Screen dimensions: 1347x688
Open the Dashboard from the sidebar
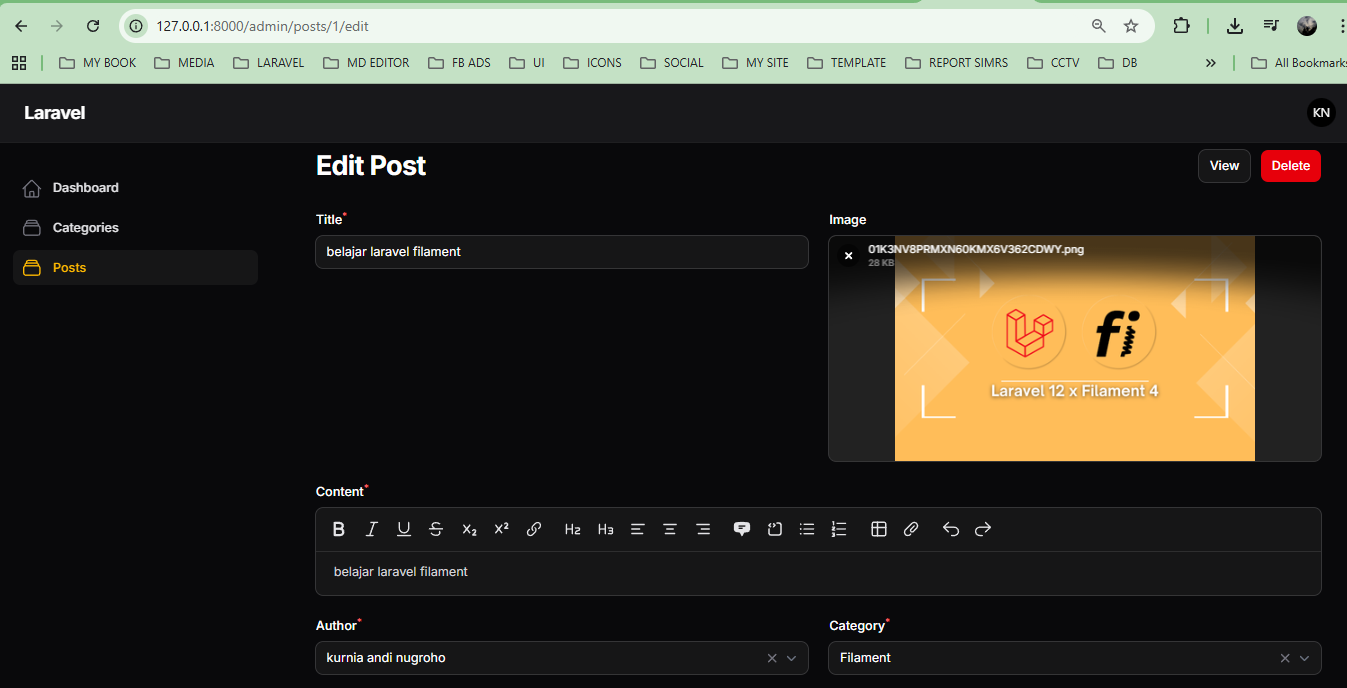(x=85, y=187)
